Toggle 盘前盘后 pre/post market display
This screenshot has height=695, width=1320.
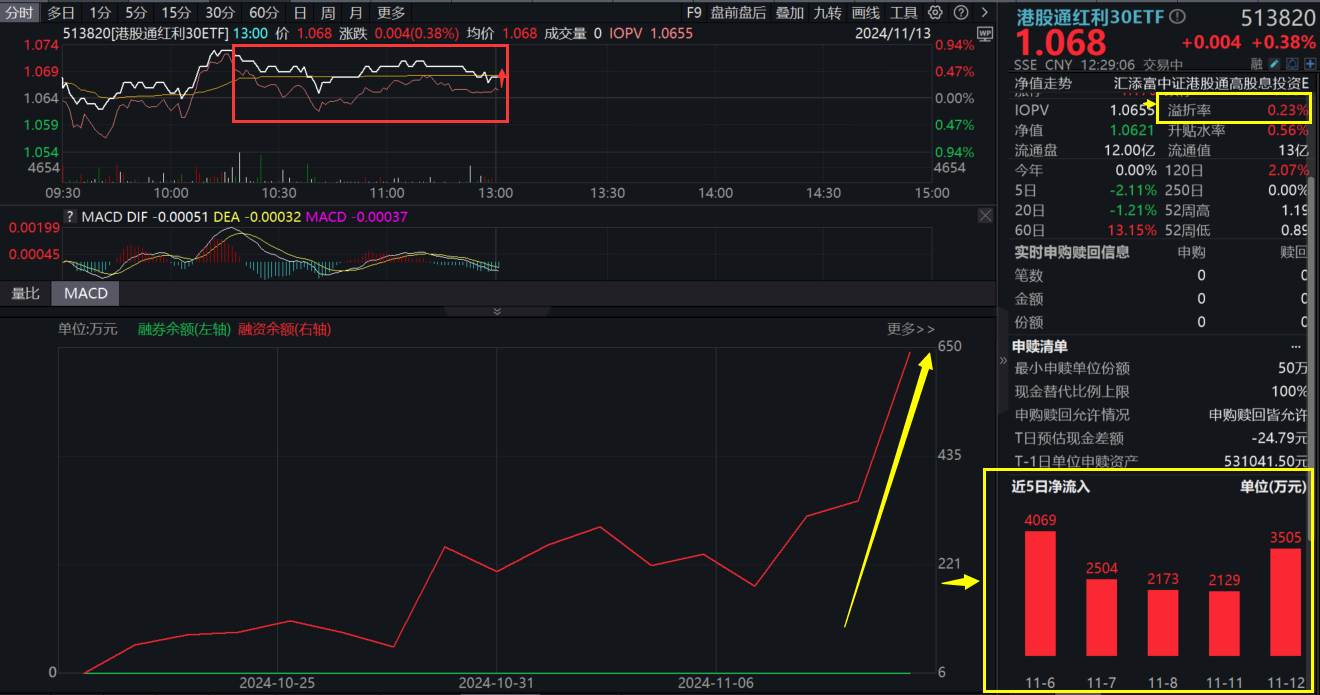738,12
